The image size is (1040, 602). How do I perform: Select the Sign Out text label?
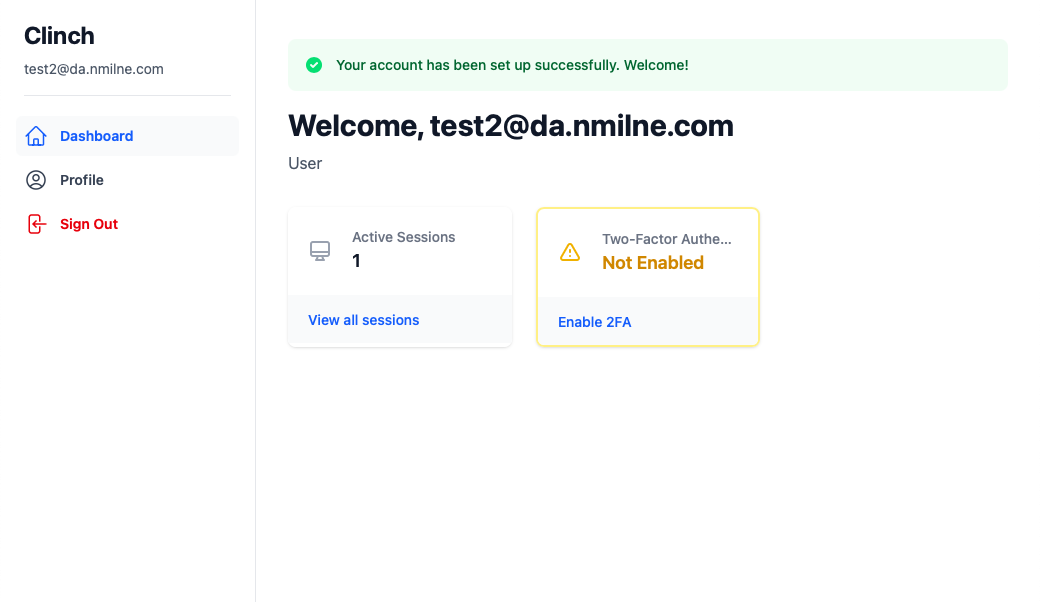pyautogui.click(x=89, y=224)
